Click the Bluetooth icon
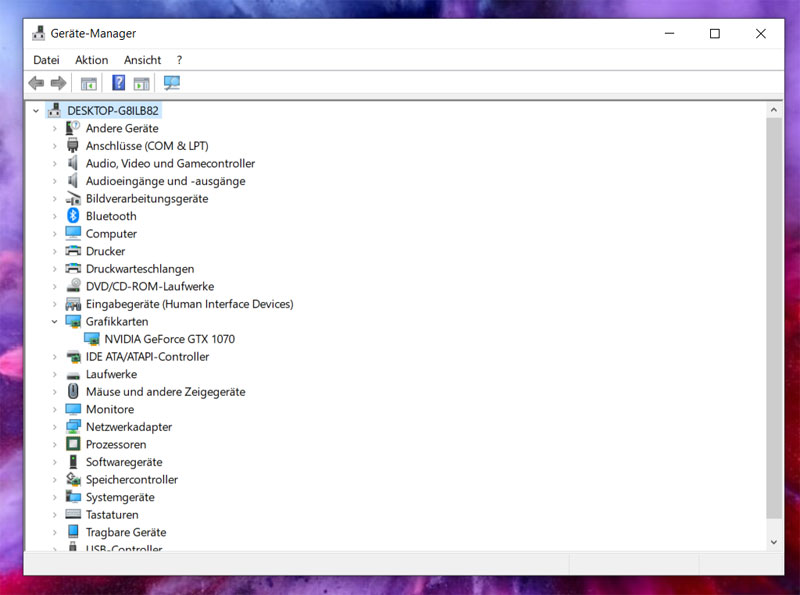The width and height of the screenshot is (800, 595). [73, 216]
